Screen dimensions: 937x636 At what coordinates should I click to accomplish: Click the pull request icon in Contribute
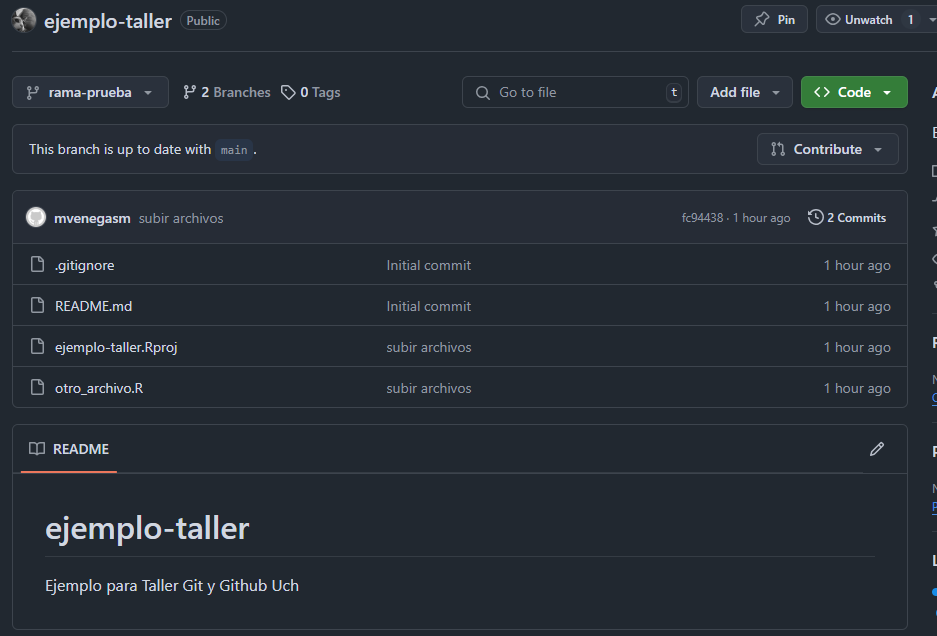(x=777, y=149)
